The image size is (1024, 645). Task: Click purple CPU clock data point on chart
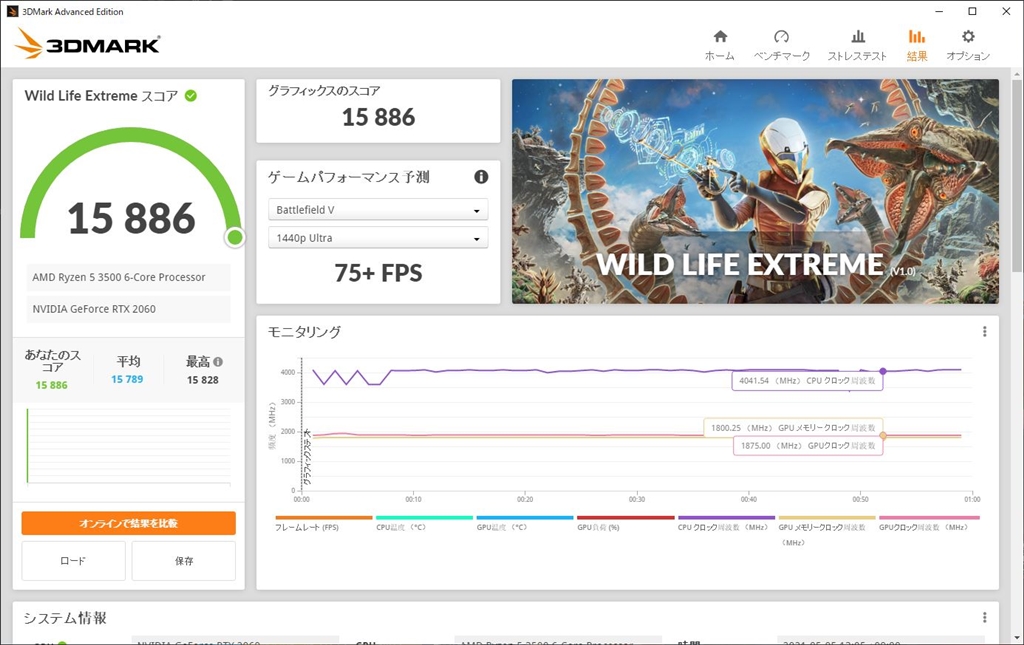coord(883,371)
